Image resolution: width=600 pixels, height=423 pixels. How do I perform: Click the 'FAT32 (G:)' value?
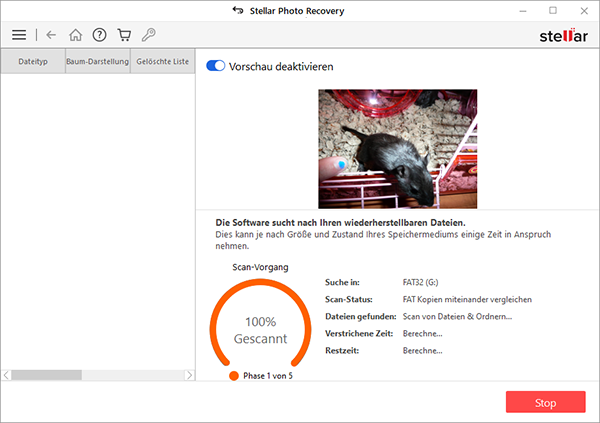point(421,283)
